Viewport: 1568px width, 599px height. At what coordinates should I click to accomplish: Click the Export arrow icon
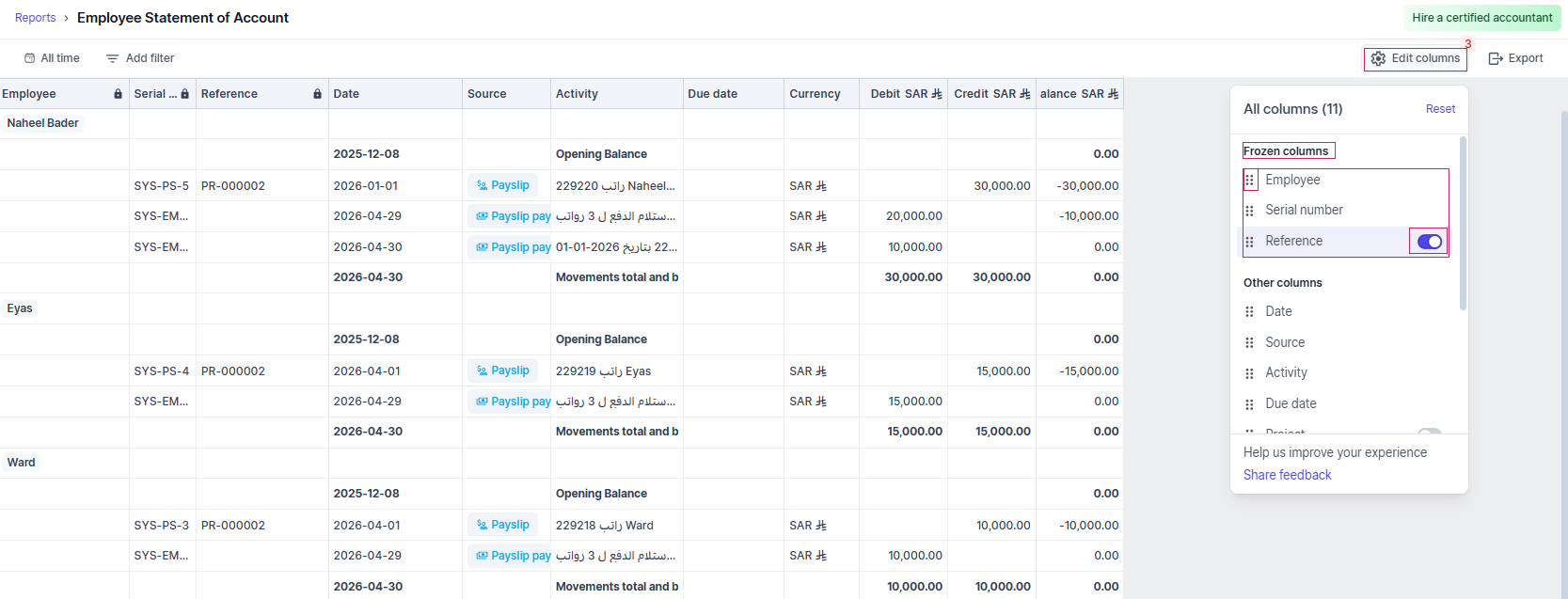tap(1496, 58)
